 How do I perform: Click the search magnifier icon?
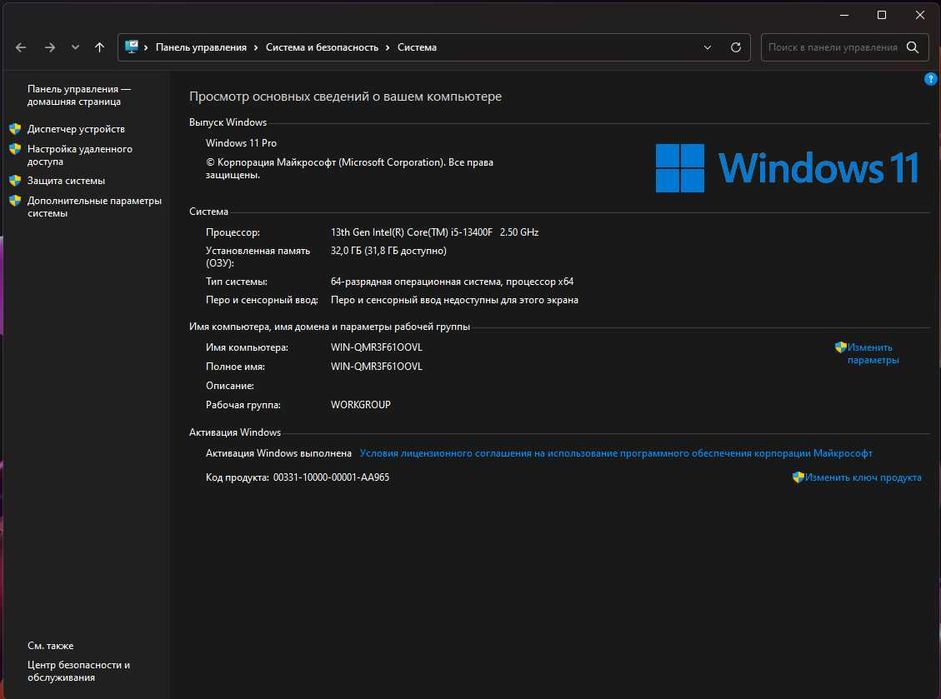pos(912,47)
